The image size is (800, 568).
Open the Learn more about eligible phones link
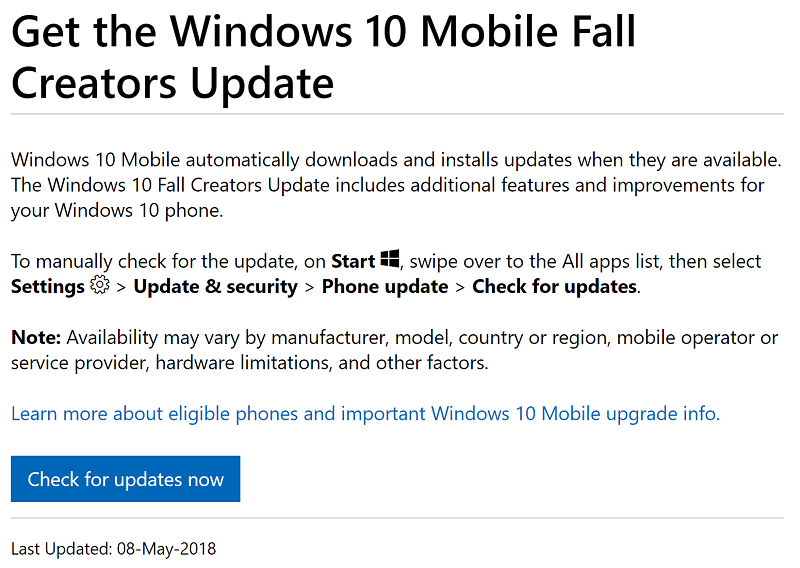point(365,413)
